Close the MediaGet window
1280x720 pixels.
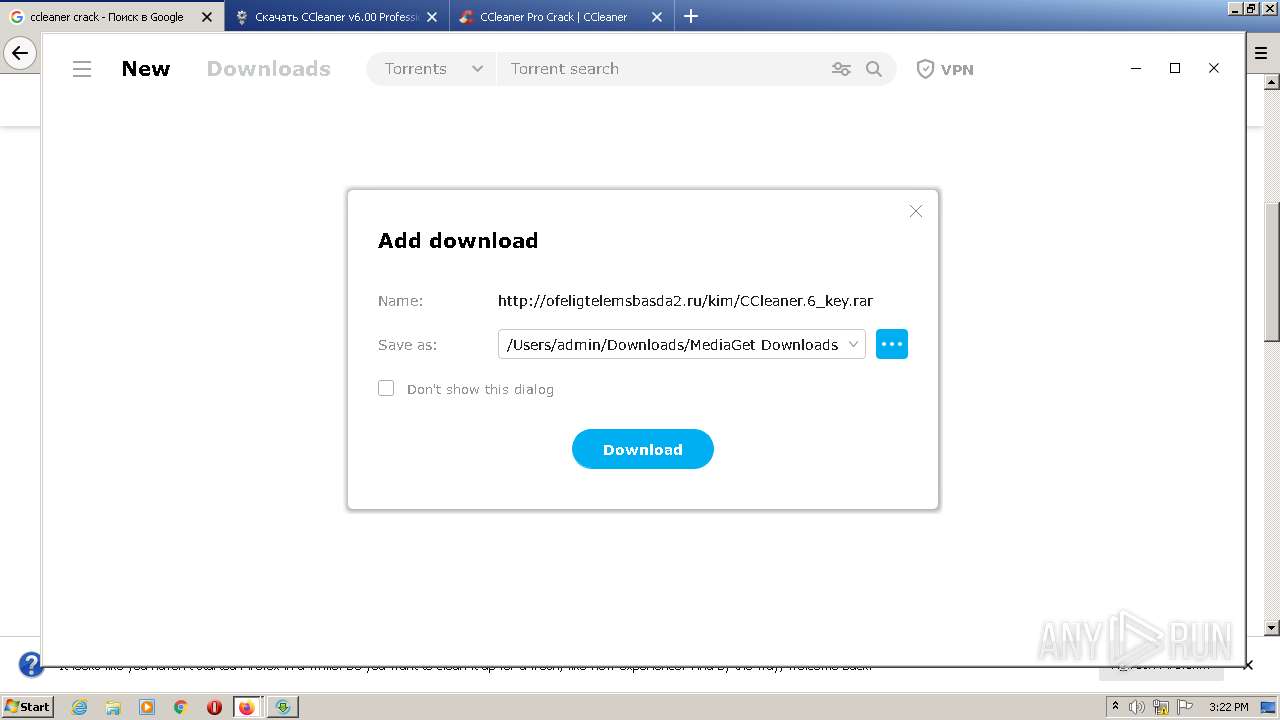click(1214, 68)
